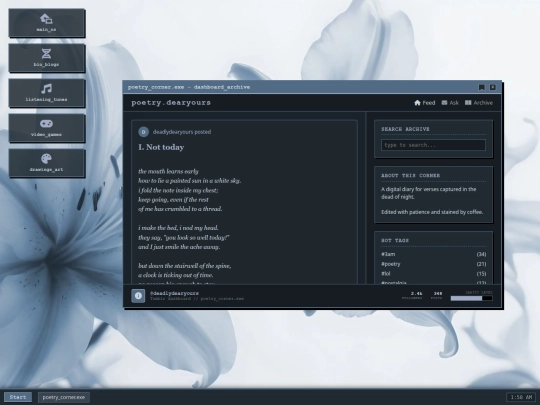Open the bio_blogs desktop shortcut
The width and height of the screenshot is (540, 405).
(x=47, y=58)
